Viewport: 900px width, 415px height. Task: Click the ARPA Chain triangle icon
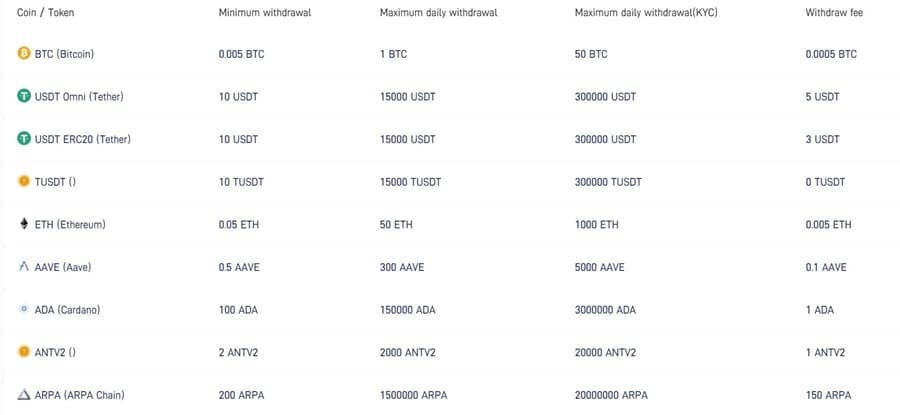click(x=24, y=395)
